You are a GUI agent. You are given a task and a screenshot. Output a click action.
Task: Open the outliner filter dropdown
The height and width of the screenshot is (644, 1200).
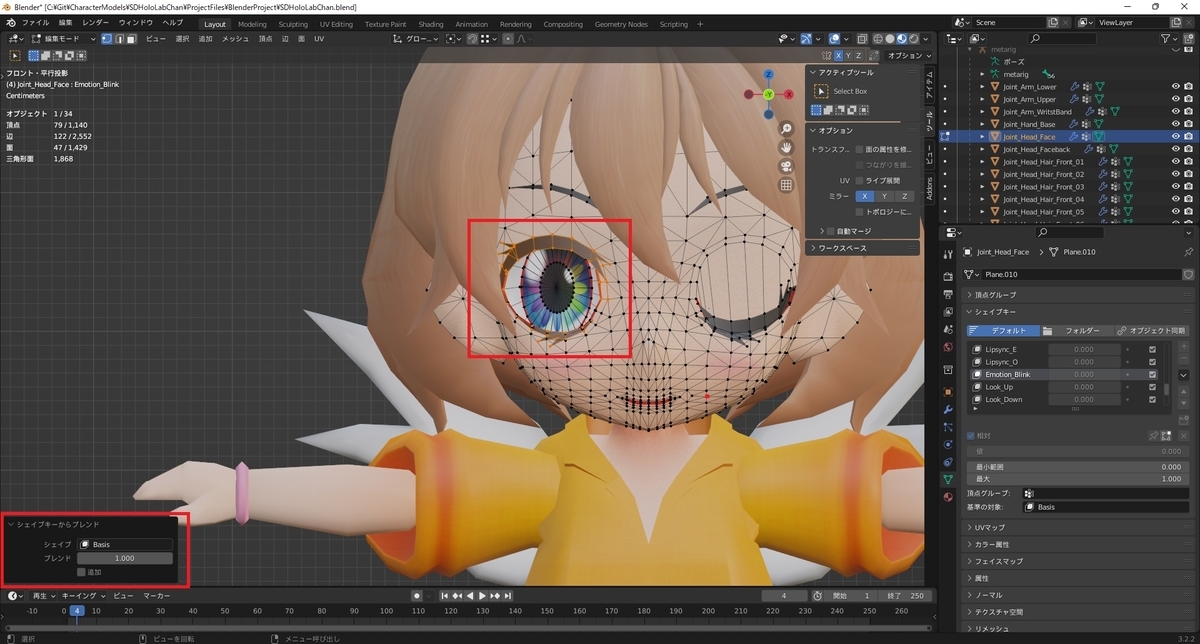[1167, 39]
